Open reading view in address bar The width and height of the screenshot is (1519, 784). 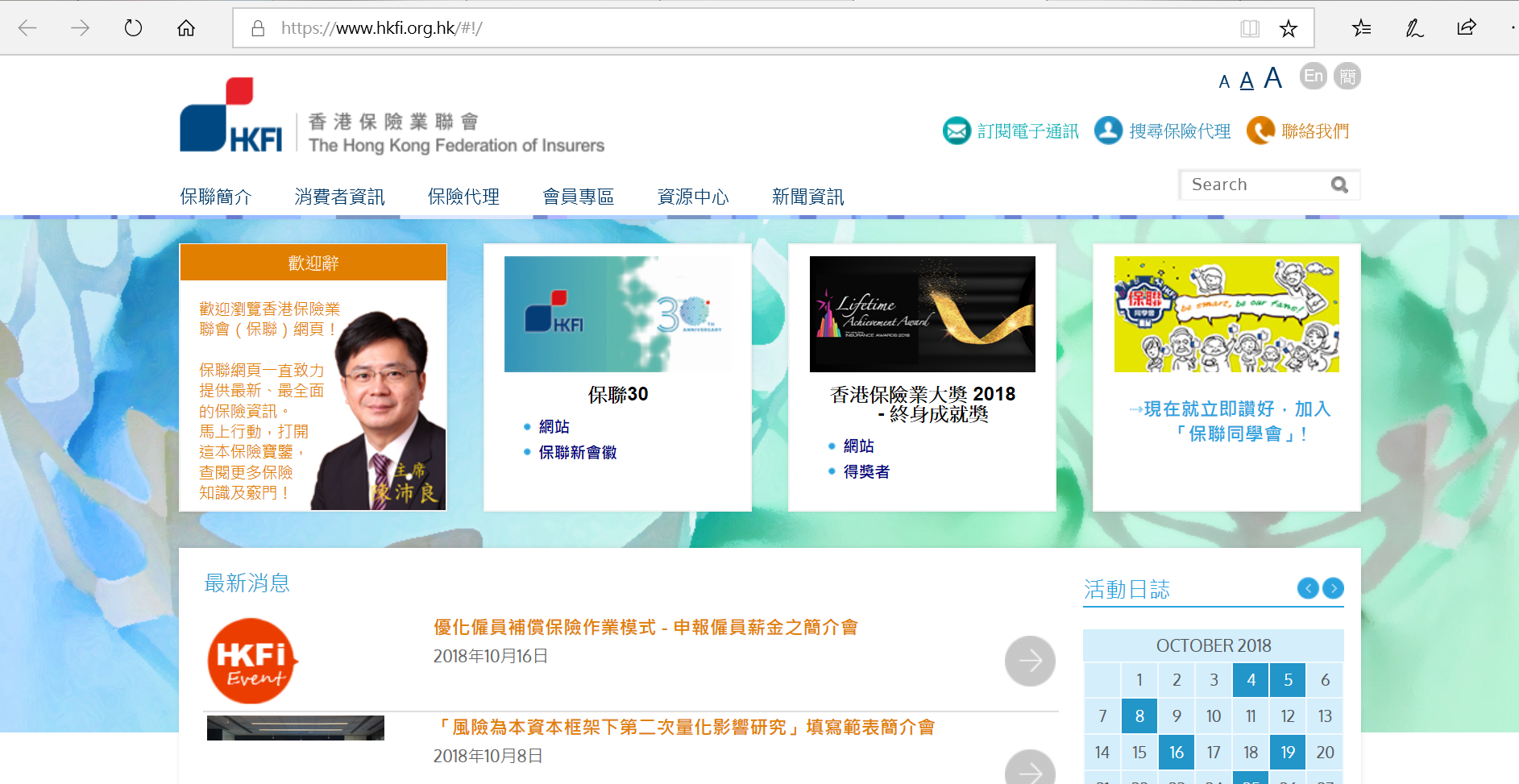click(x=1249, y=29)
